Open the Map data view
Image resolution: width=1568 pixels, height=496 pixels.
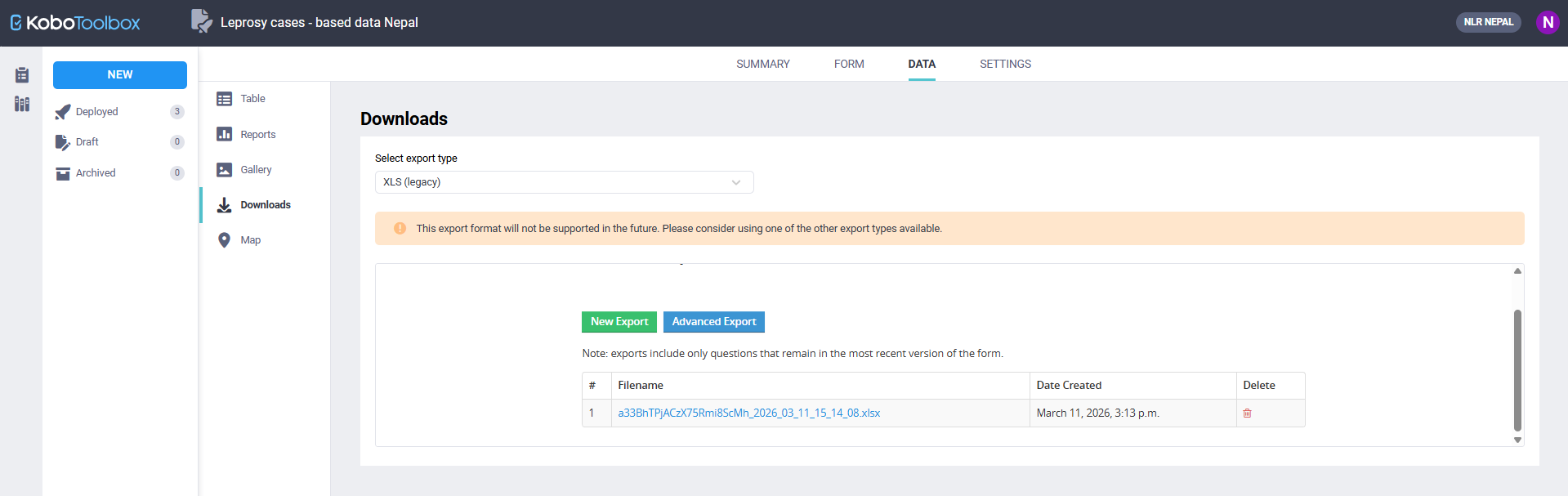pyautogui.click(x=250, y=240)
